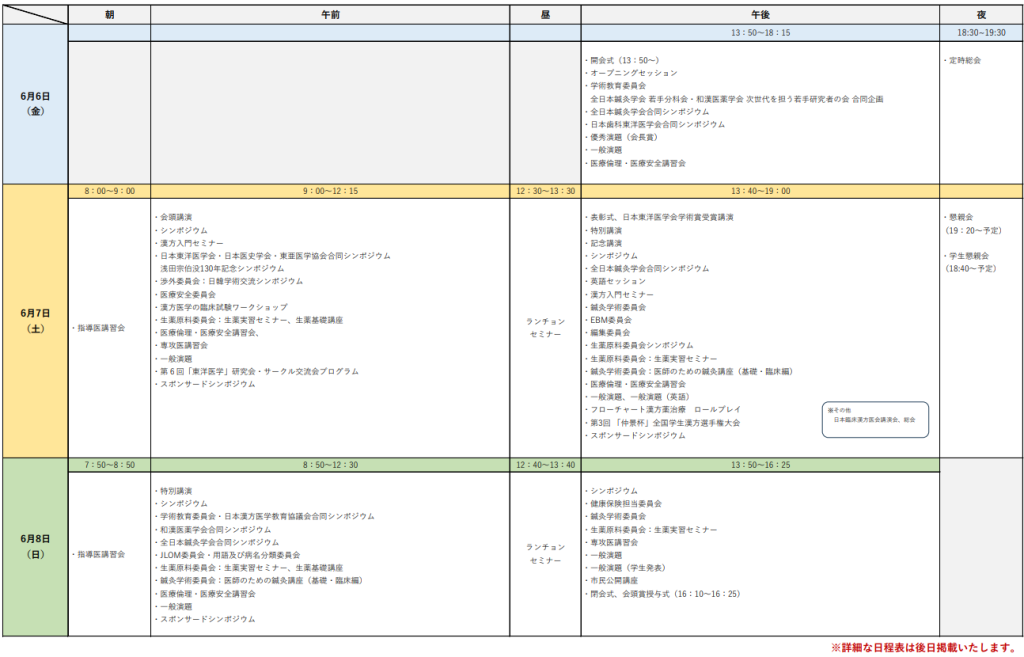Click the '8:50~12:30' time cell

tap(330, 465)
